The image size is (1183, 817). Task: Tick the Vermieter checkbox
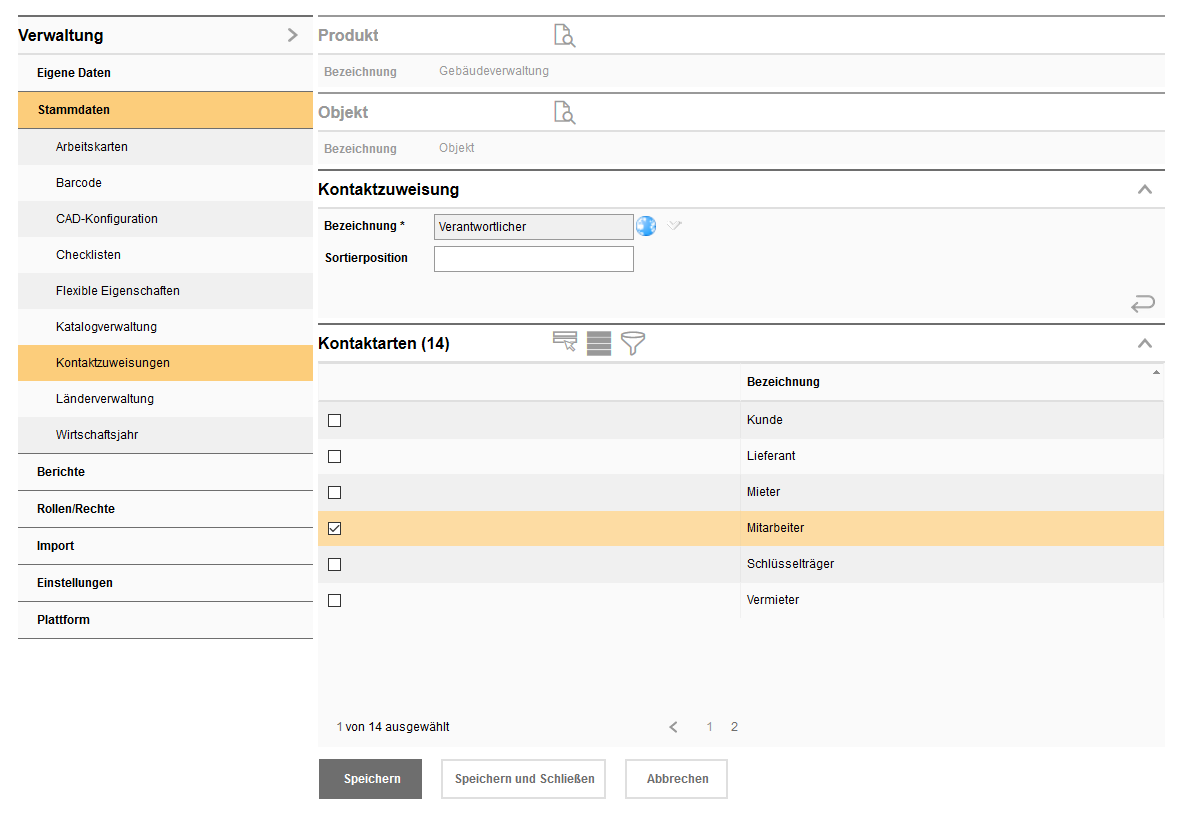[x=335, y=600]
